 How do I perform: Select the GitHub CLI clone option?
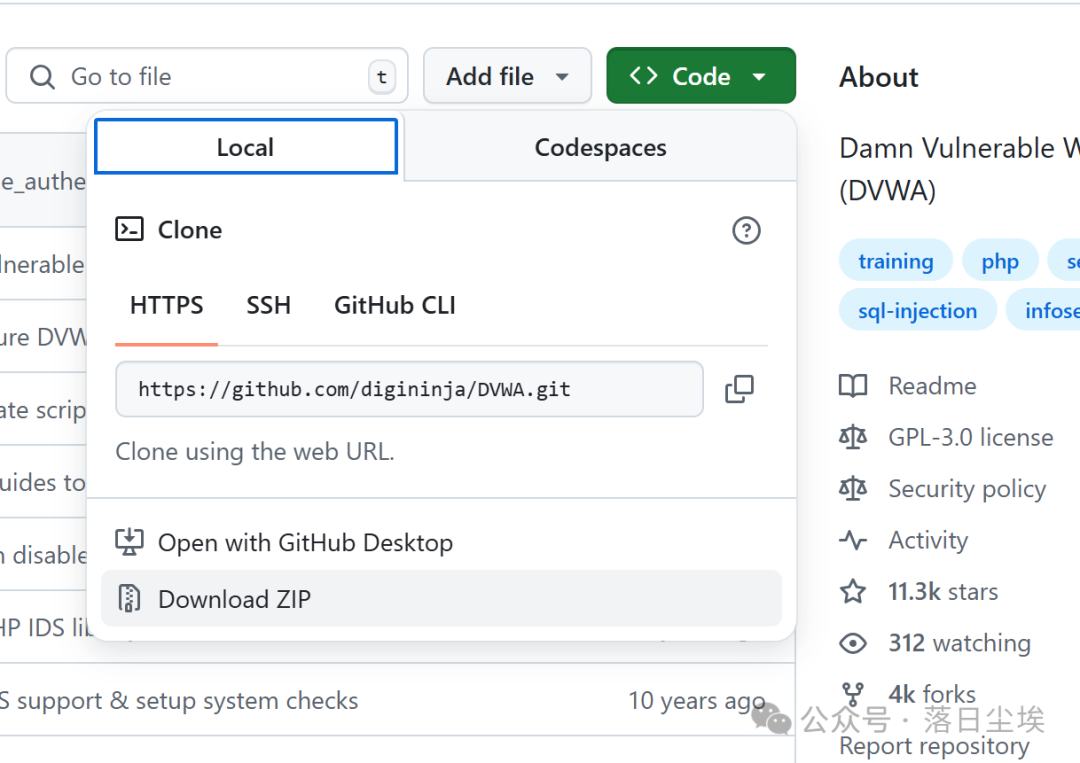tap(395, 305)
